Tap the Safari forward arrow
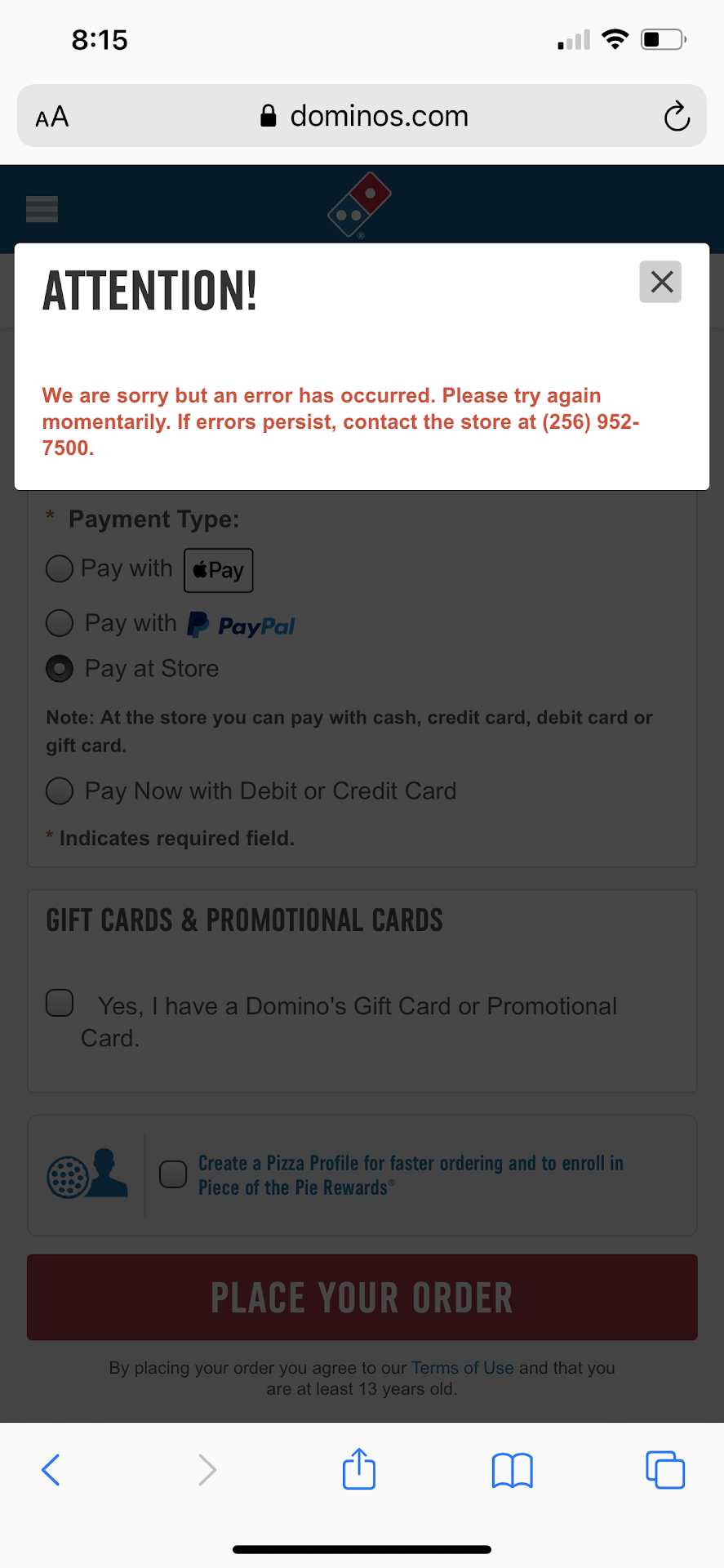Screen dimensions: 724x1568 click(x=207, y=1470)
